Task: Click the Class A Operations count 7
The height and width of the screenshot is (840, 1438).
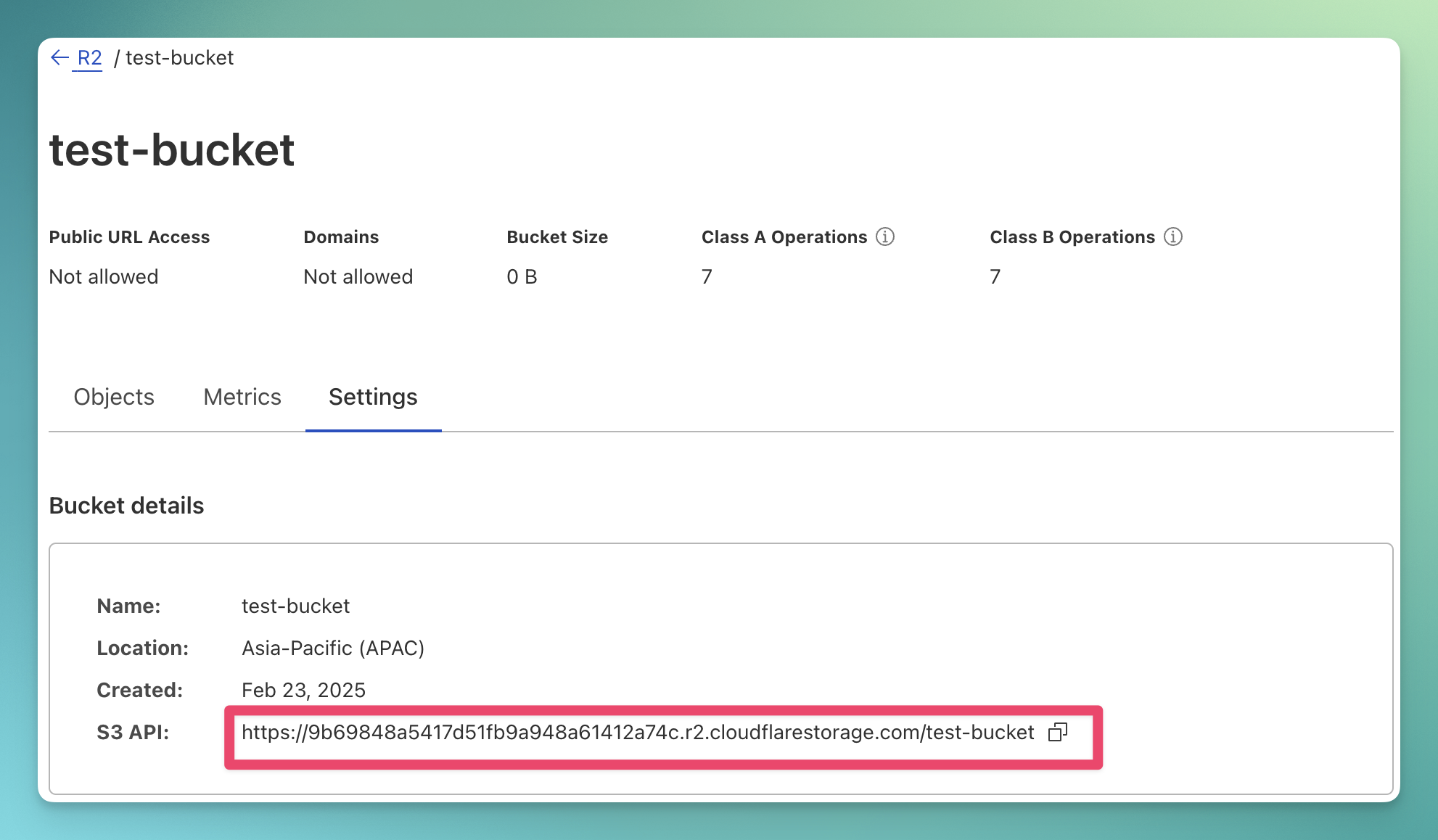Action: coord(707,276)
